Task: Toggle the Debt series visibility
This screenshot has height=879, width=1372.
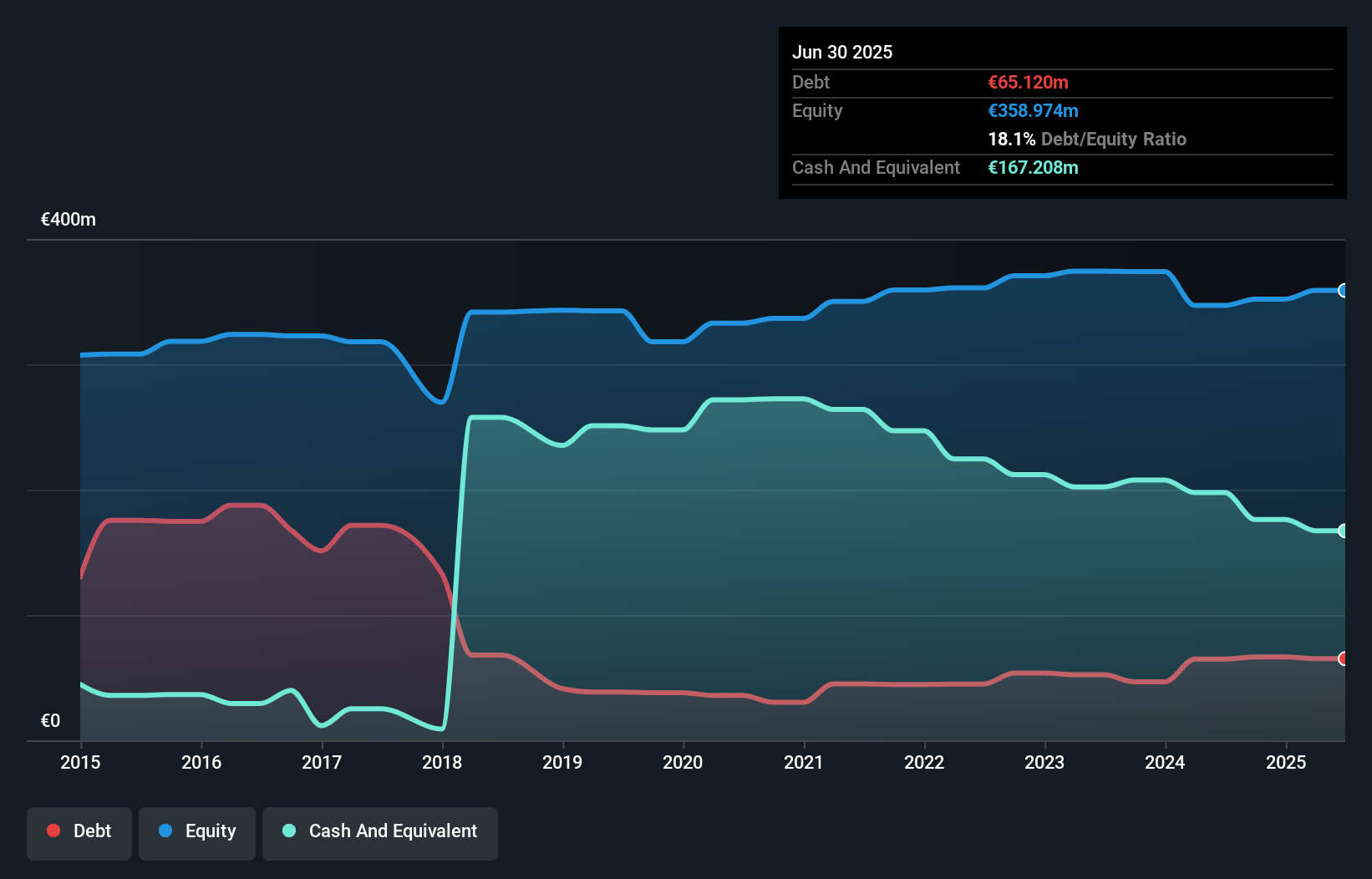Action: 79,832
